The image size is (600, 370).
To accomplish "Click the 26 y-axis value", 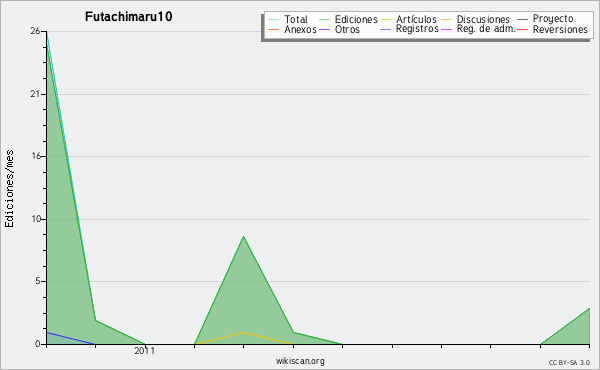I will coord(35,31).
